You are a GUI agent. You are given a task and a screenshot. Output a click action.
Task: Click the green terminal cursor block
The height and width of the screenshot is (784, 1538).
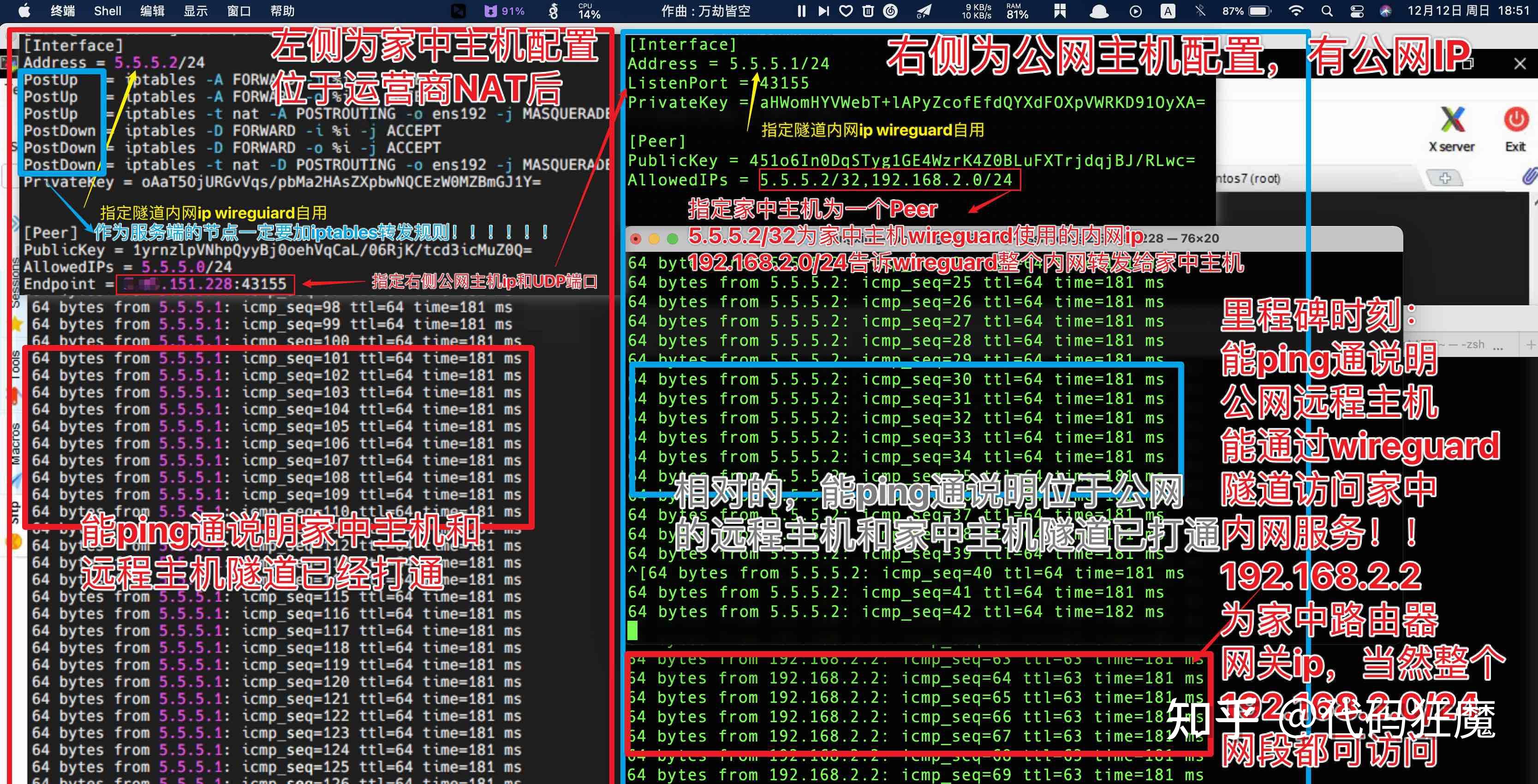click(x=633, y=630)
